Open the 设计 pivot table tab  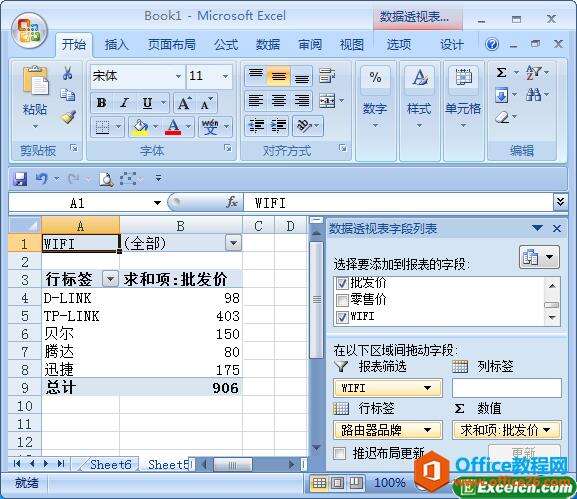coord(452,45)
